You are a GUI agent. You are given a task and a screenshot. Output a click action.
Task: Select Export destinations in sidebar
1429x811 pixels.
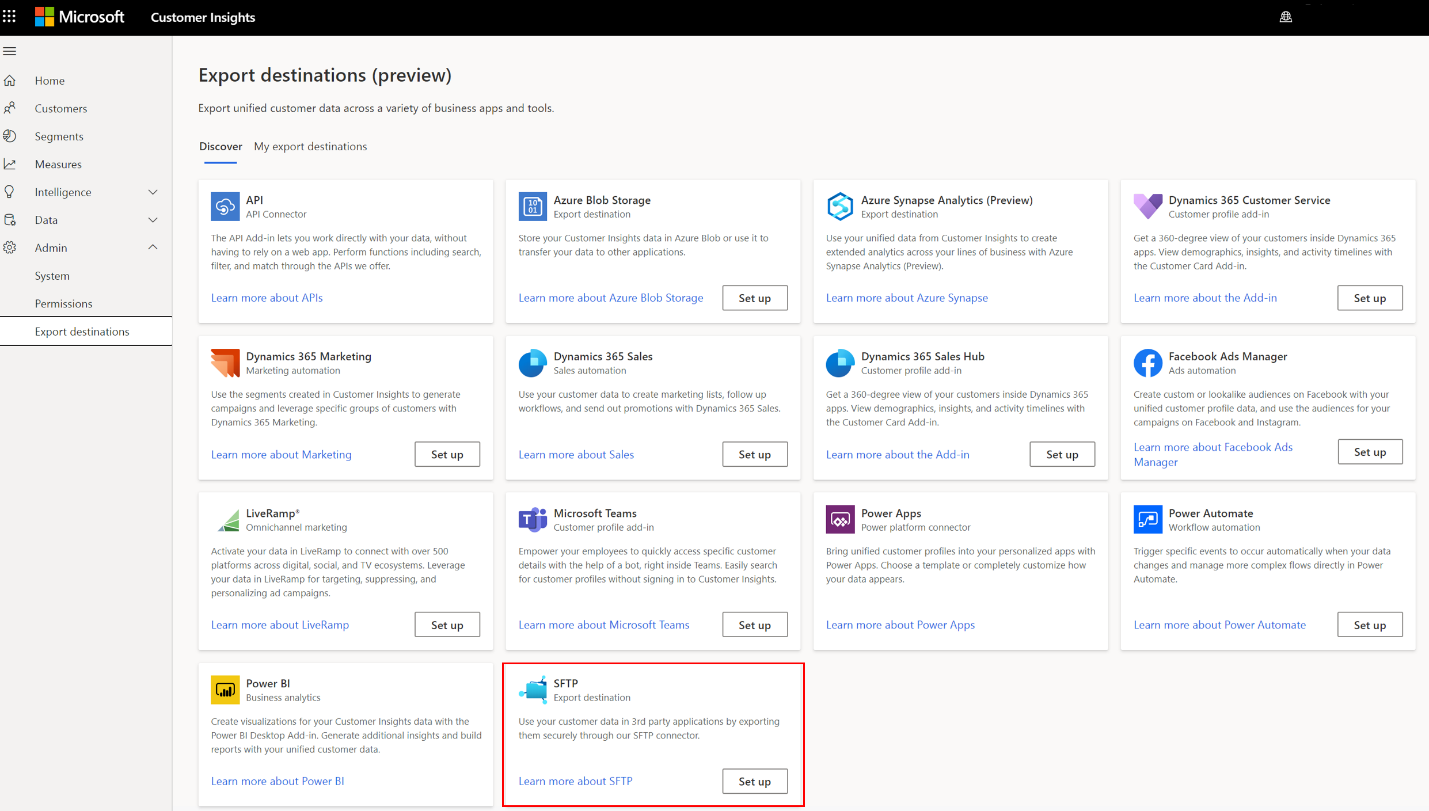[86, 332]
